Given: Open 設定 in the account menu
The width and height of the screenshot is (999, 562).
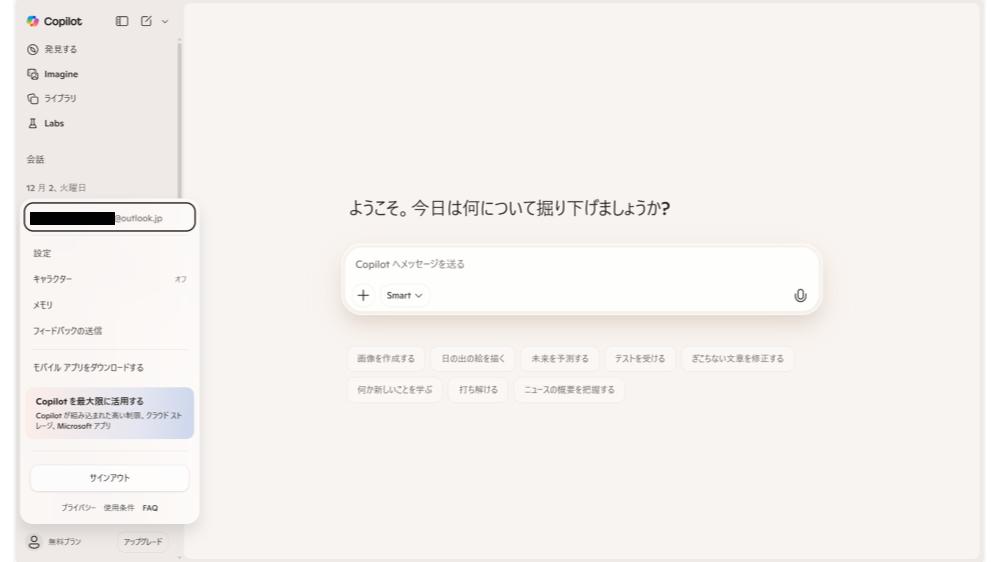Looking at the screenshot, I should (110, 253).
